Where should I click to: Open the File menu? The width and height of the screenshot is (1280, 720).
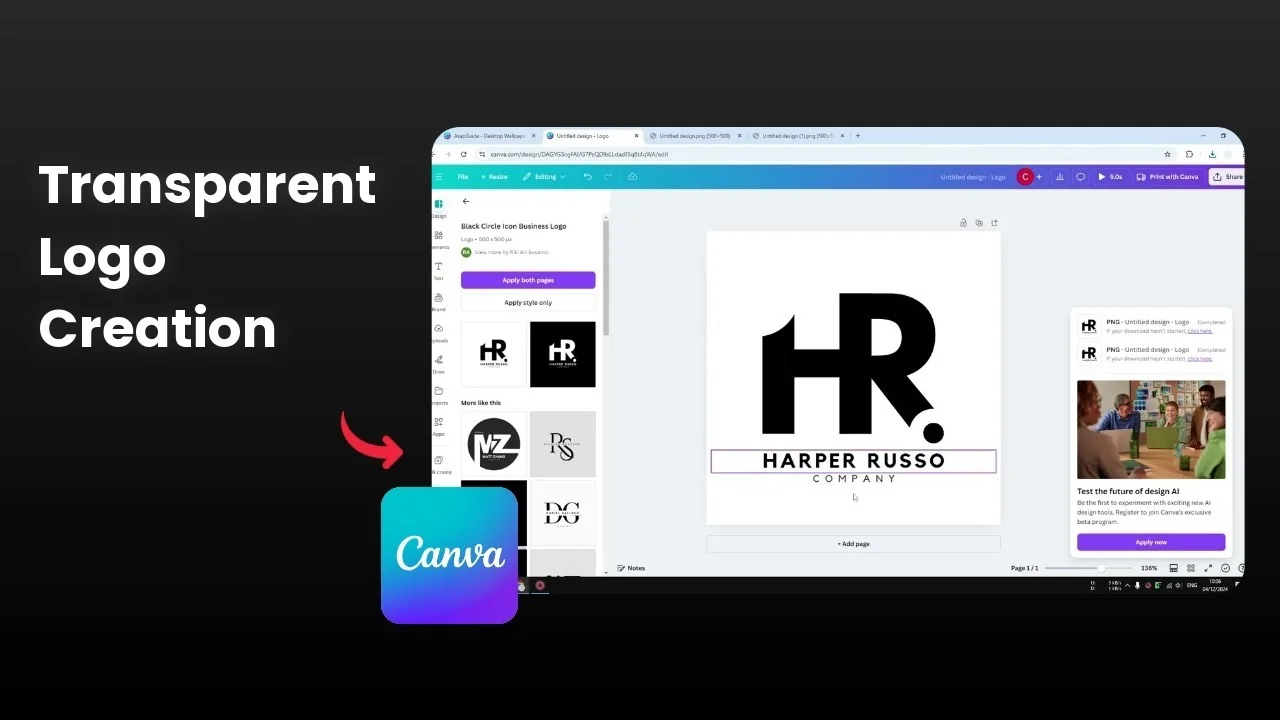point(463,177)
